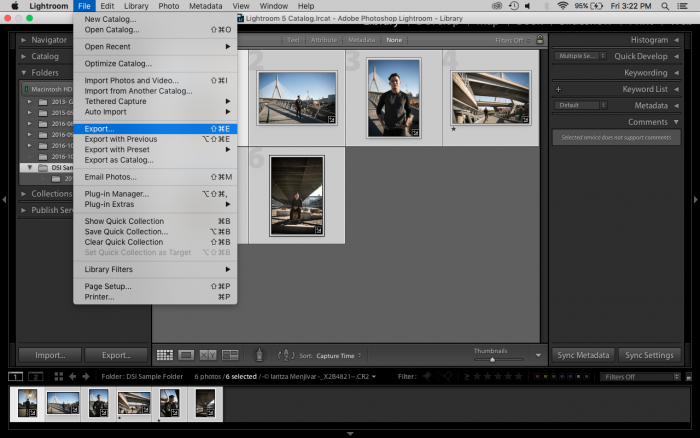Expand the Collections panel

[23, 194]
